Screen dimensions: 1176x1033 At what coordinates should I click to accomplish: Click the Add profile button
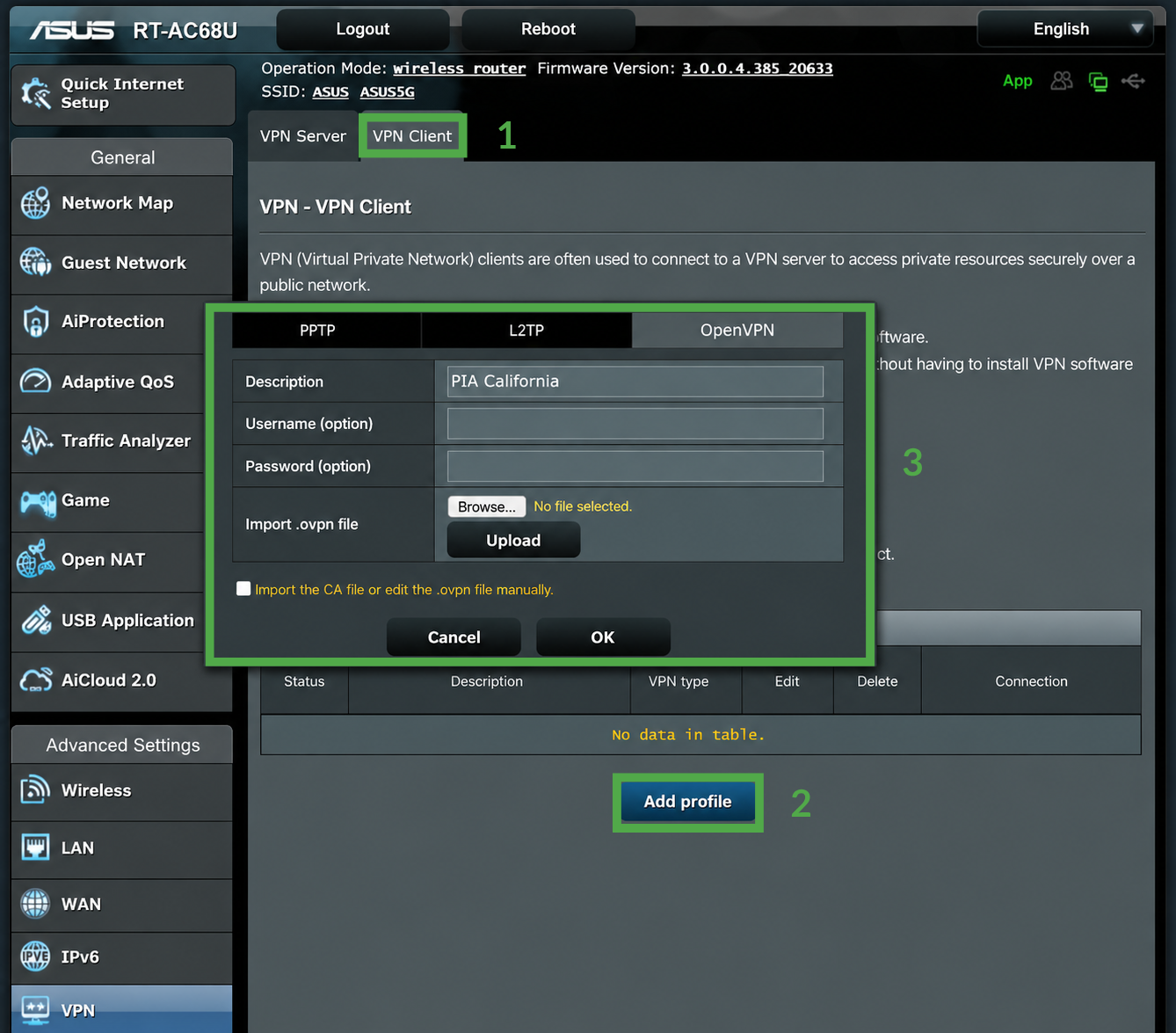(687, 802)
